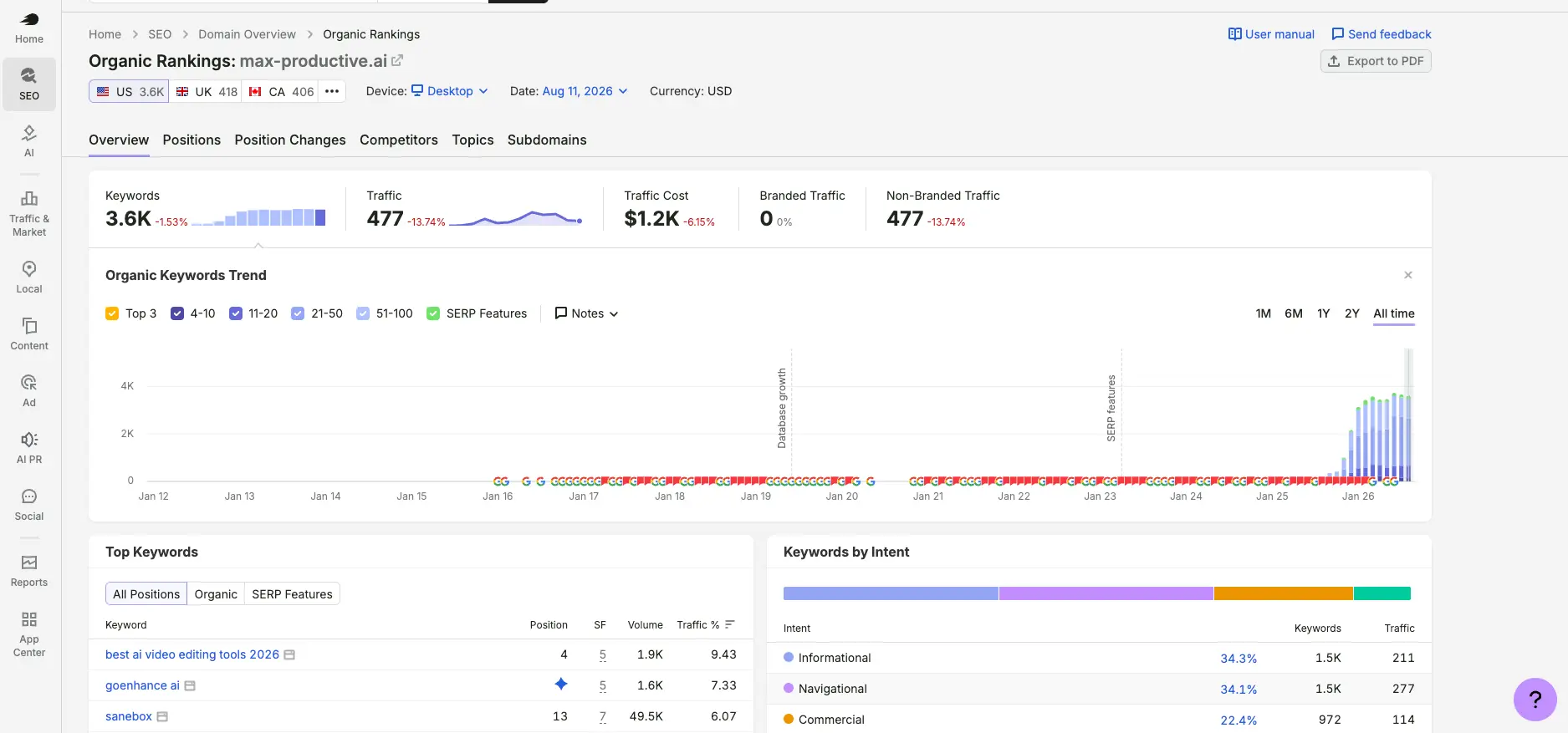Open the Domain Overview breadcrumb link
1568x733 pixels.
click(247, 34)
